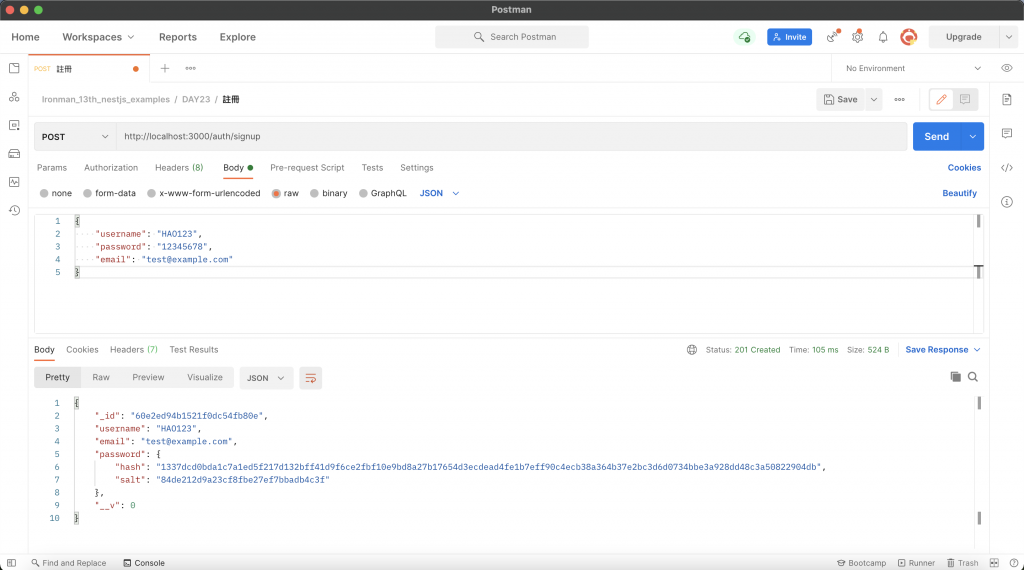Click the request URL field
This screenshot has width=1024, height=570.
click(512, 136)
